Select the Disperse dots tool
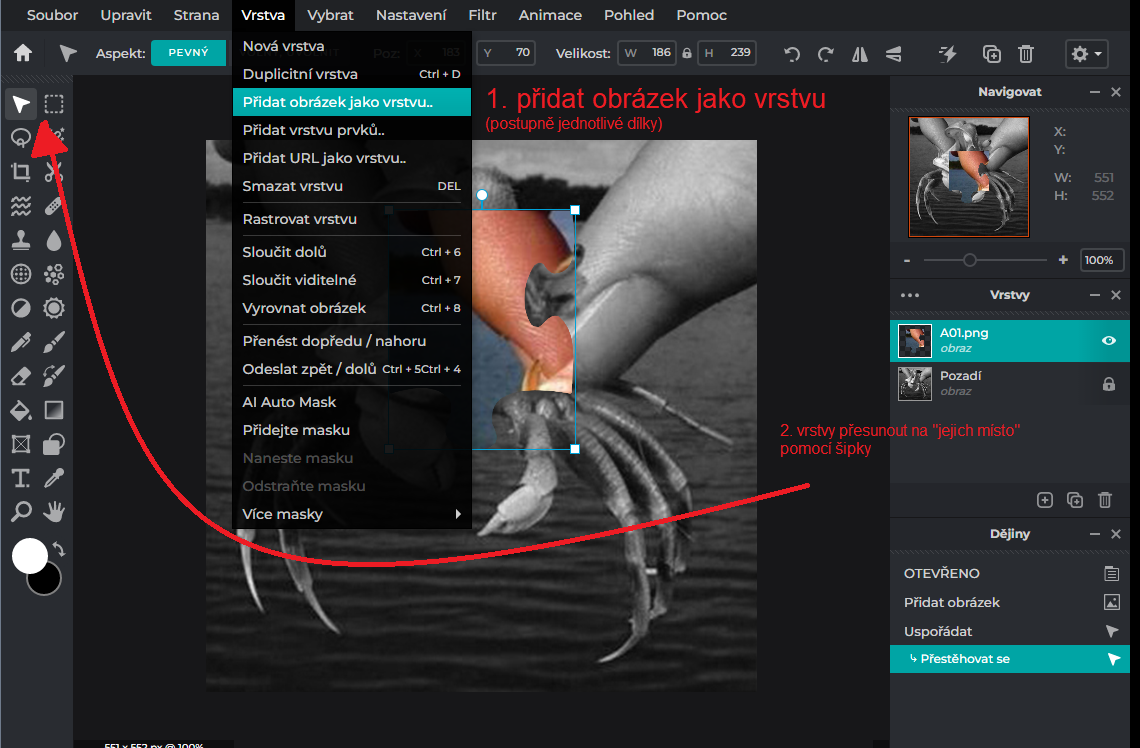Viewport: 1140px width, 748px height. 54,274
